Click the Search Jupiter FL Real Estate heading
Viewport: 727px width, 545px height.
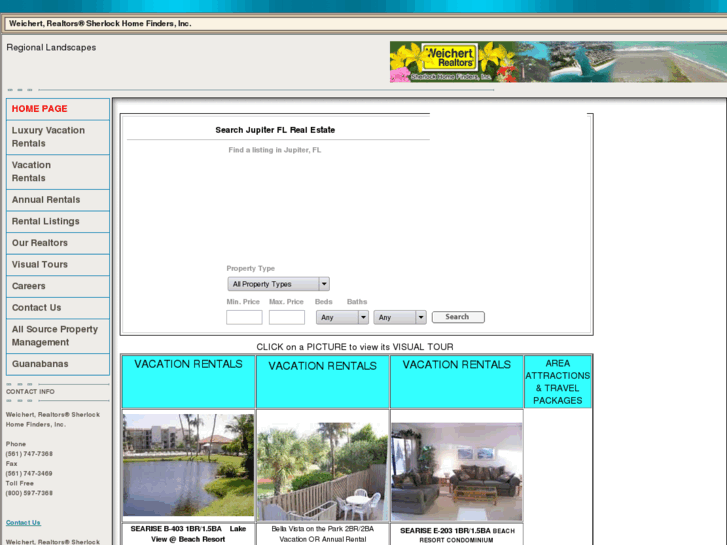(x=275, y=130)
